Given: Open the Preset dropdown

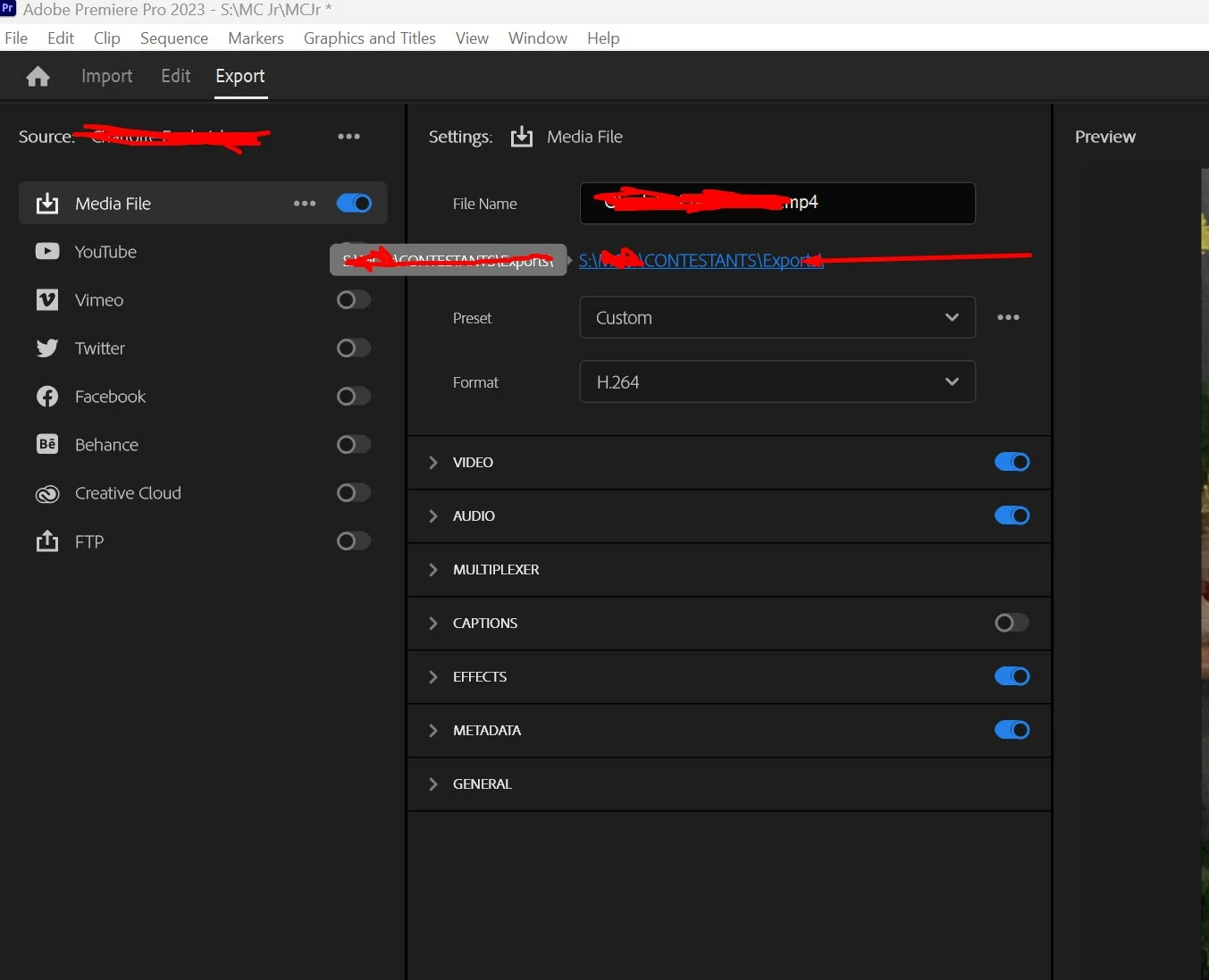Looking at the screenshot, I should (x=777, y=318).
